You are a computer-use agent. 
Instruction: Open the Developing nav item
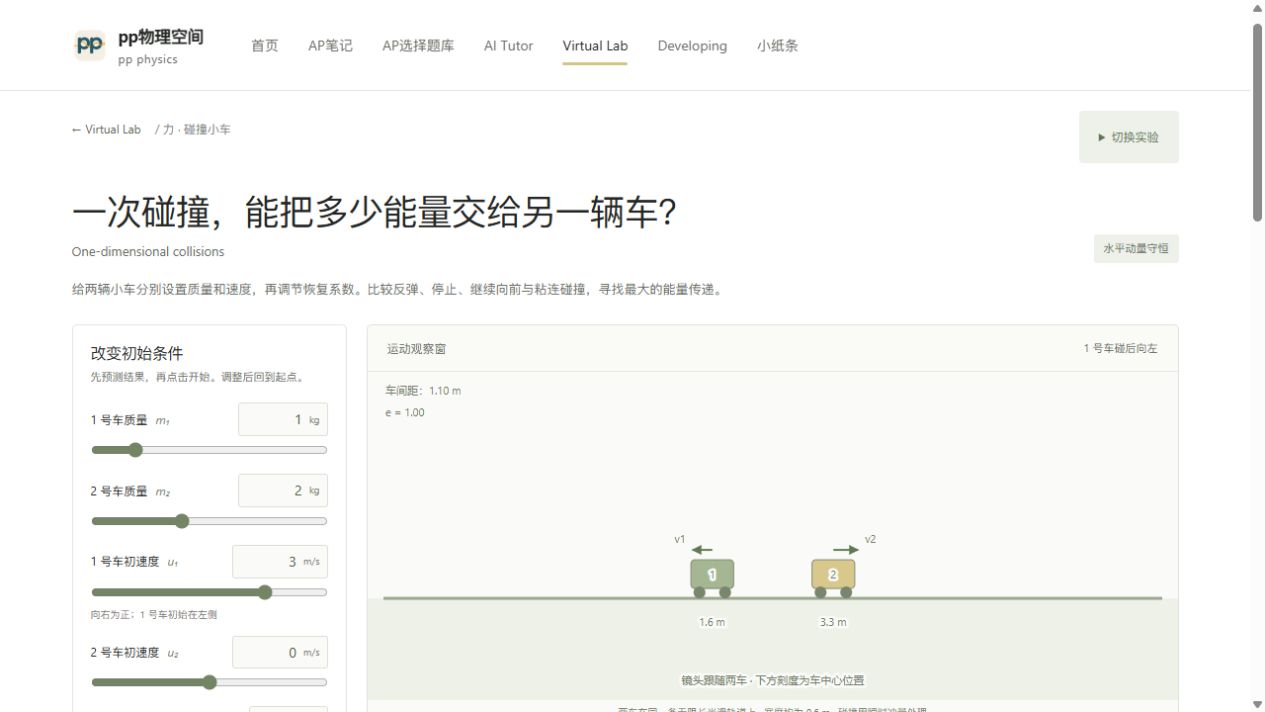pyautogui.click(x=692, y=46)
